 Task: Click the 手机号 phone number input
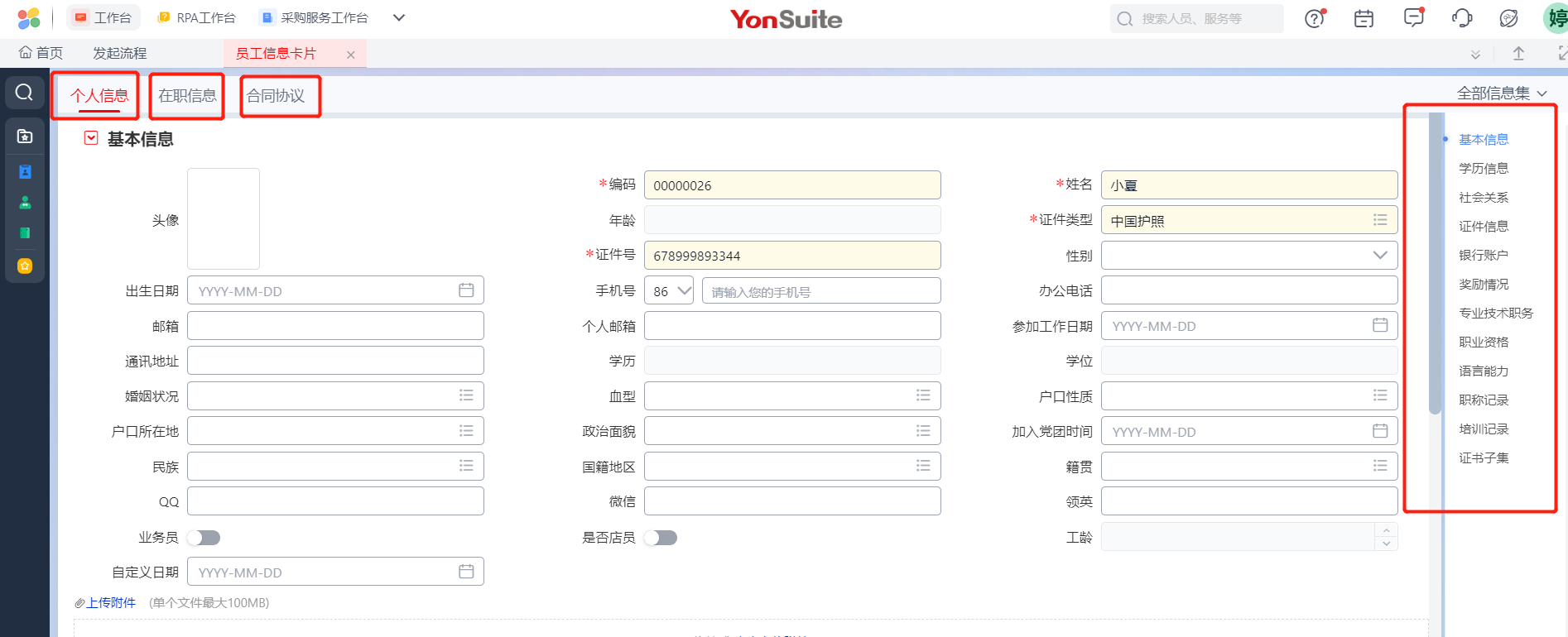(x=821, y=290)
